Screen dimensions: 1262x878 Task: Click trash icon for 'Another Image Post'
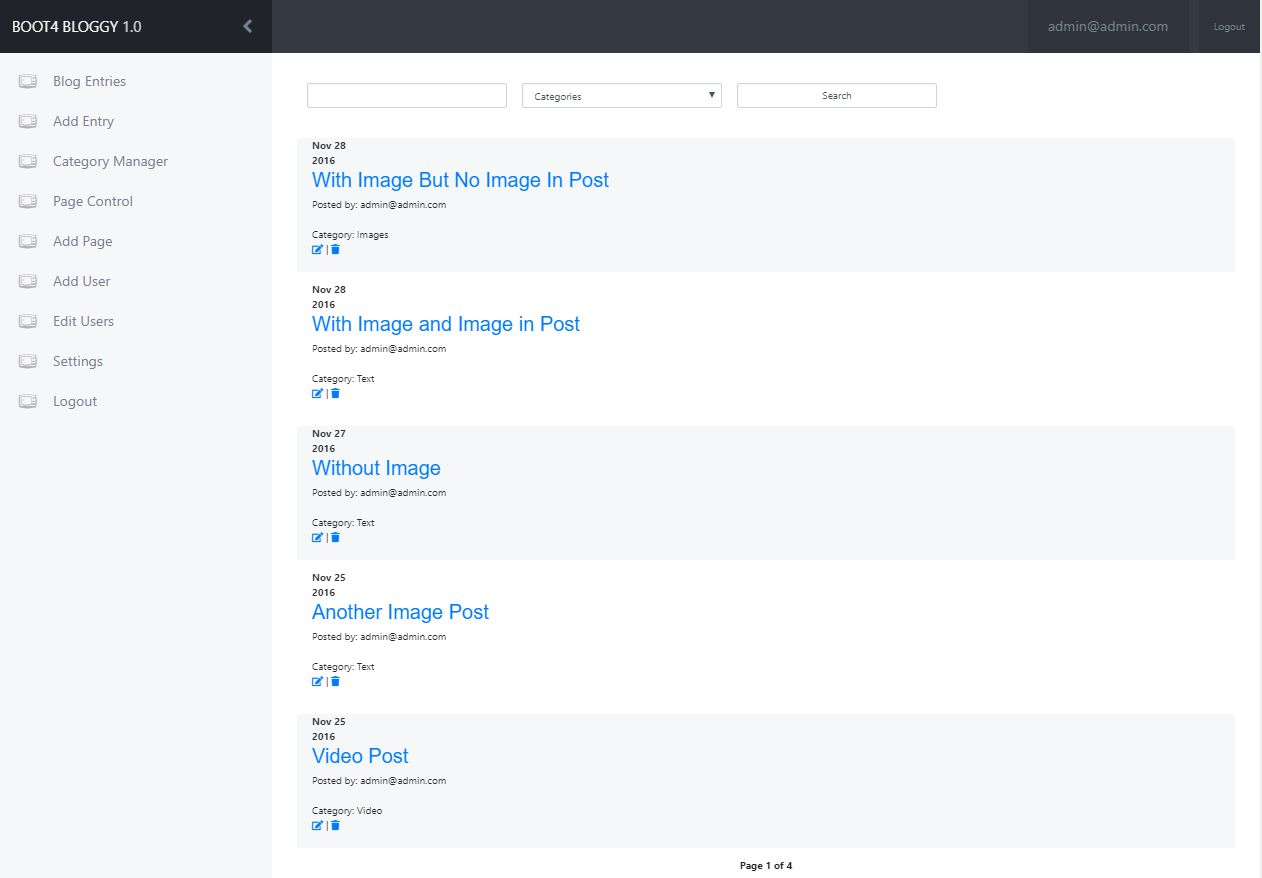(336, 681)
